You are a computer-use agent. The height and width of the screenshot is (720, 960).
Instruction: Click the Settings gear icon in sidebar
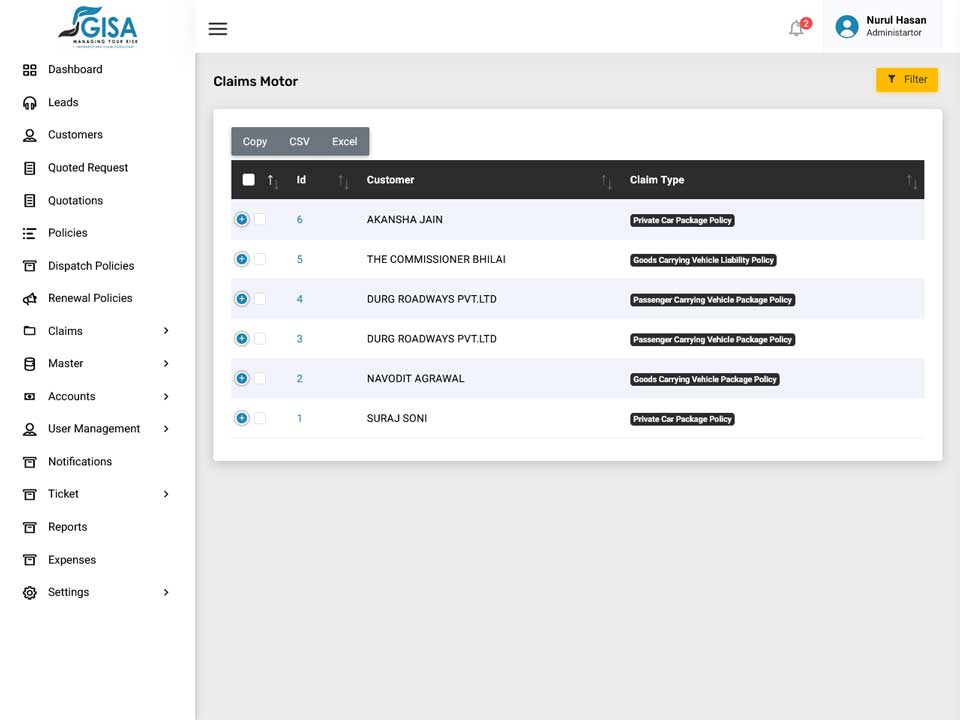29,593
